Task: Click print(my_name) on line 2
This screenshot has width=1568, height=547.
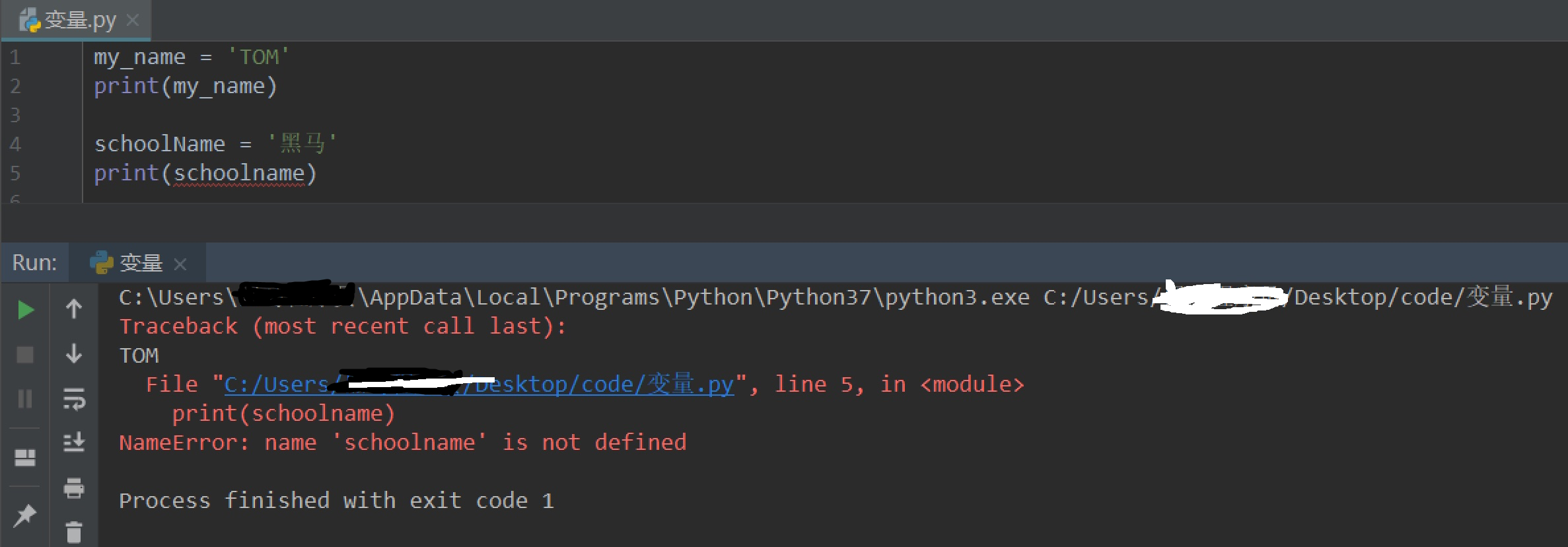Action: point(186,87)
